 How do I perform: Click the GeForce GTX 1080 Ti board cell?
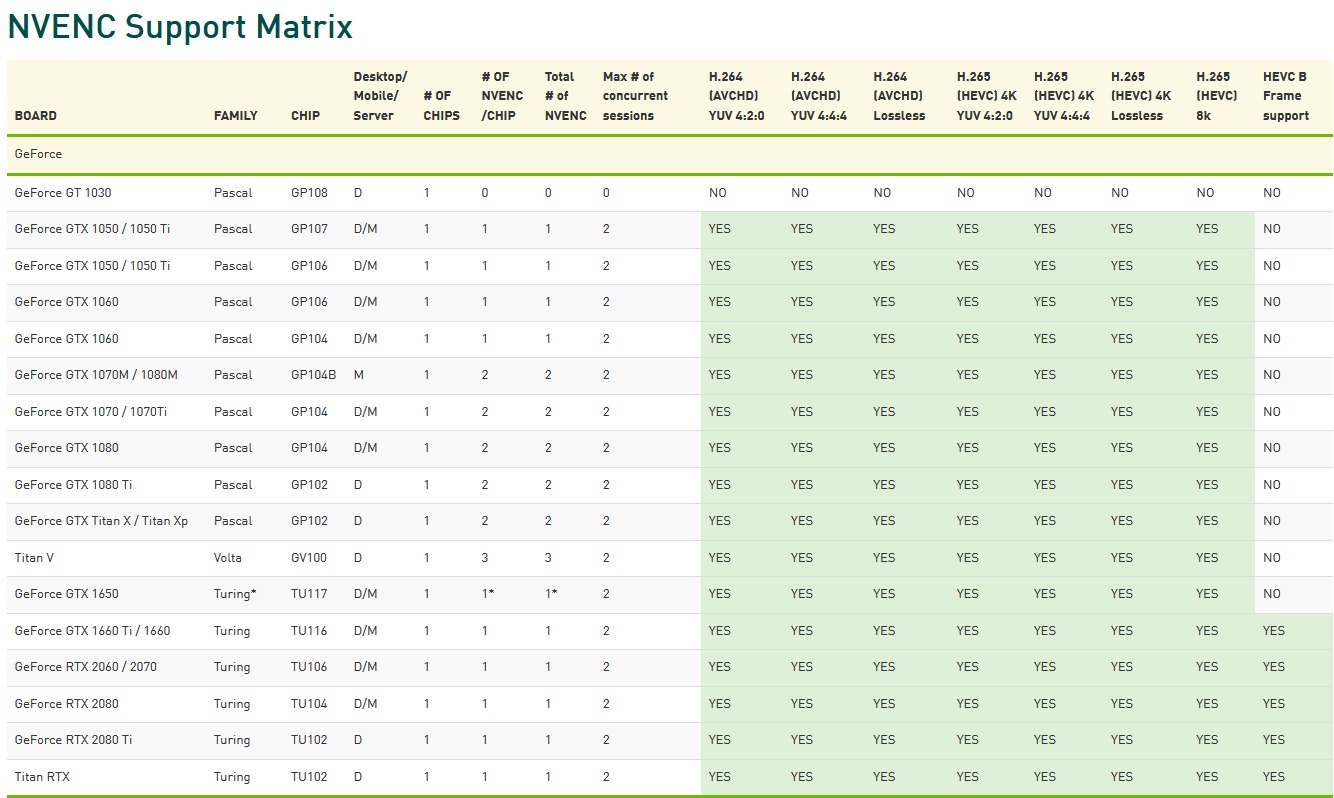74,485
